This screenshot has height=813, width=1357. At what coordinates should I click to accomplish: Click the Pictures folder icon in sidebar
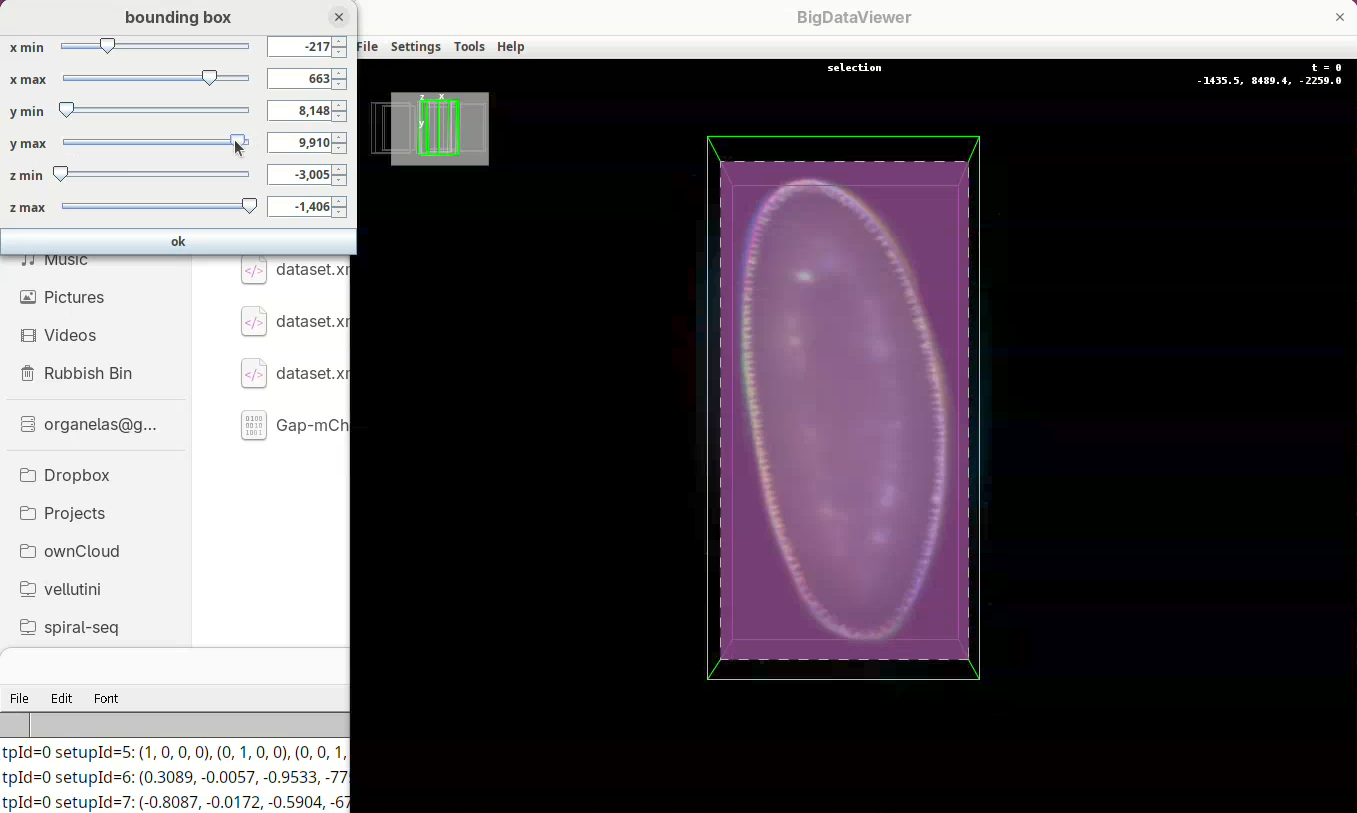click(28, 297)
